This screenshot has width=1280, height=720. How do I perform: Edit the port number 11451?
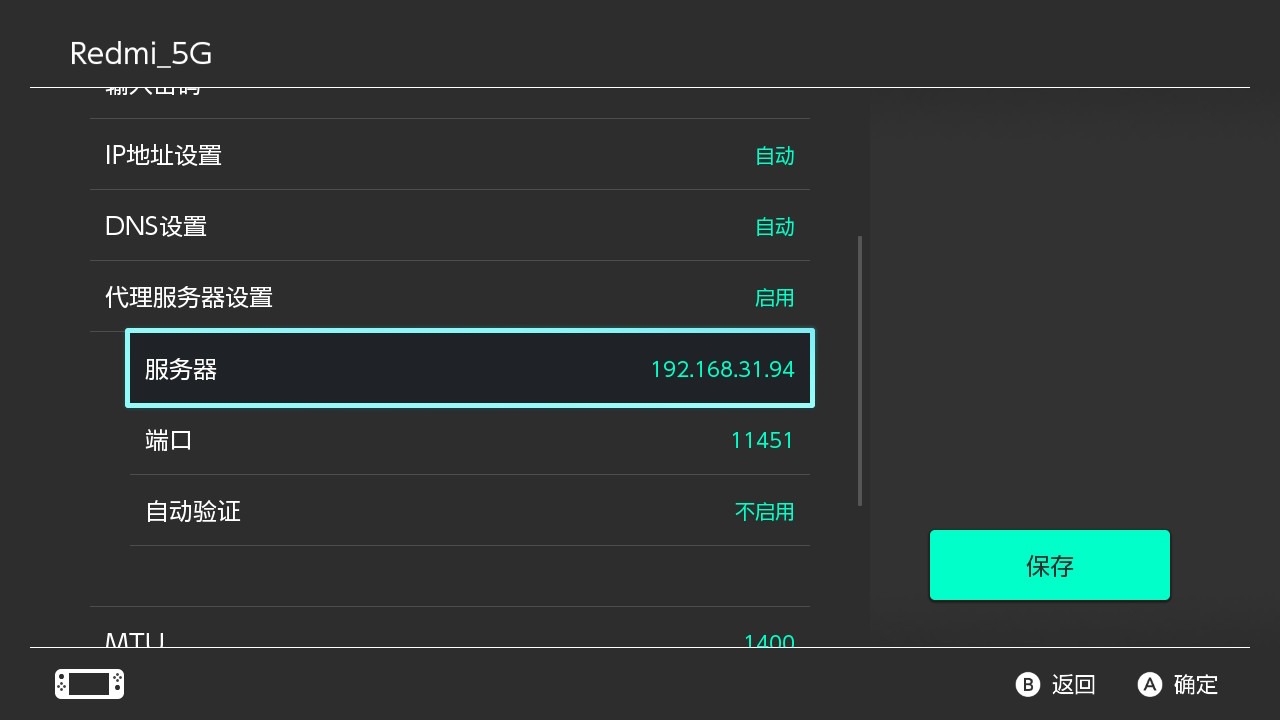tap(762, 440)
